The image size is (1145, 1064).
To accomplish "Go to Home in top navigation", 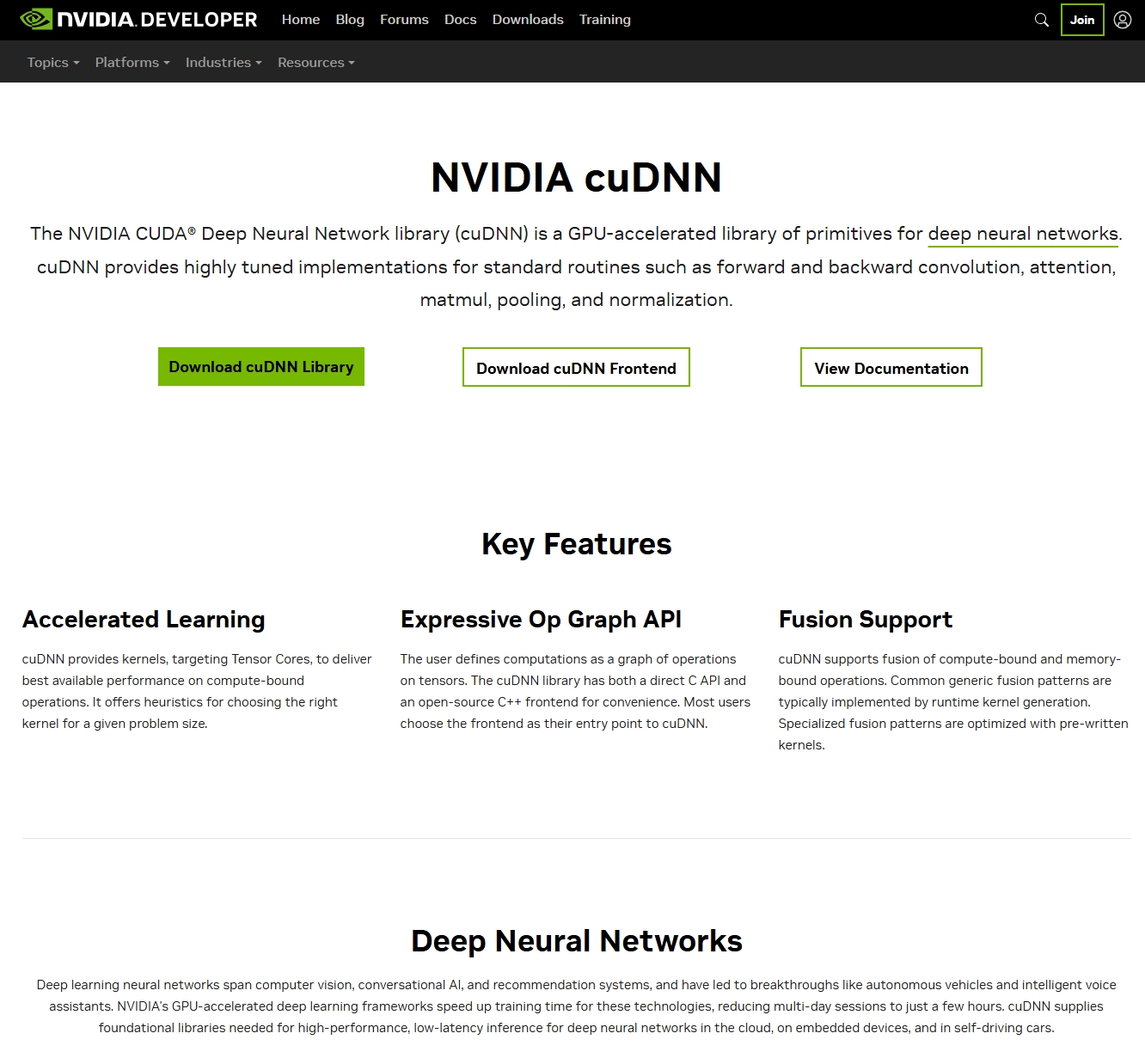I will tap(301, 19).
